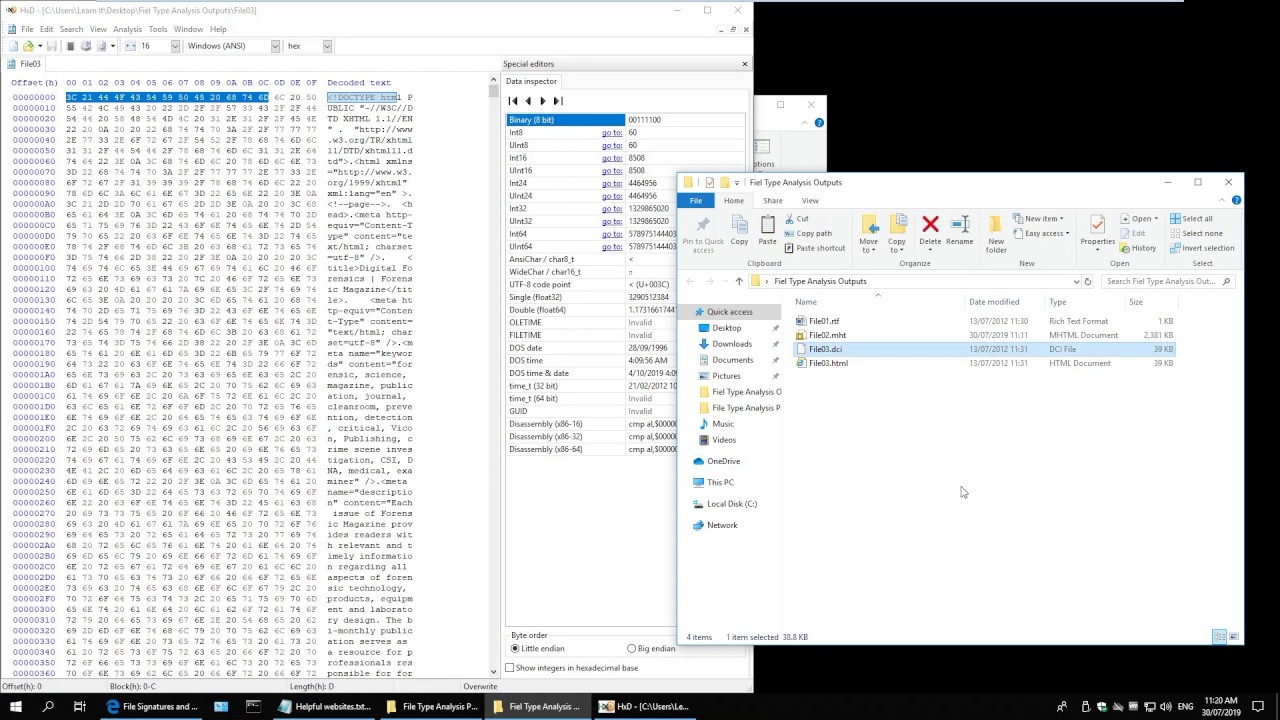Sort file list by Date modified column
The height and width of the screenshot is (720, 1280).
click(993, 302)
